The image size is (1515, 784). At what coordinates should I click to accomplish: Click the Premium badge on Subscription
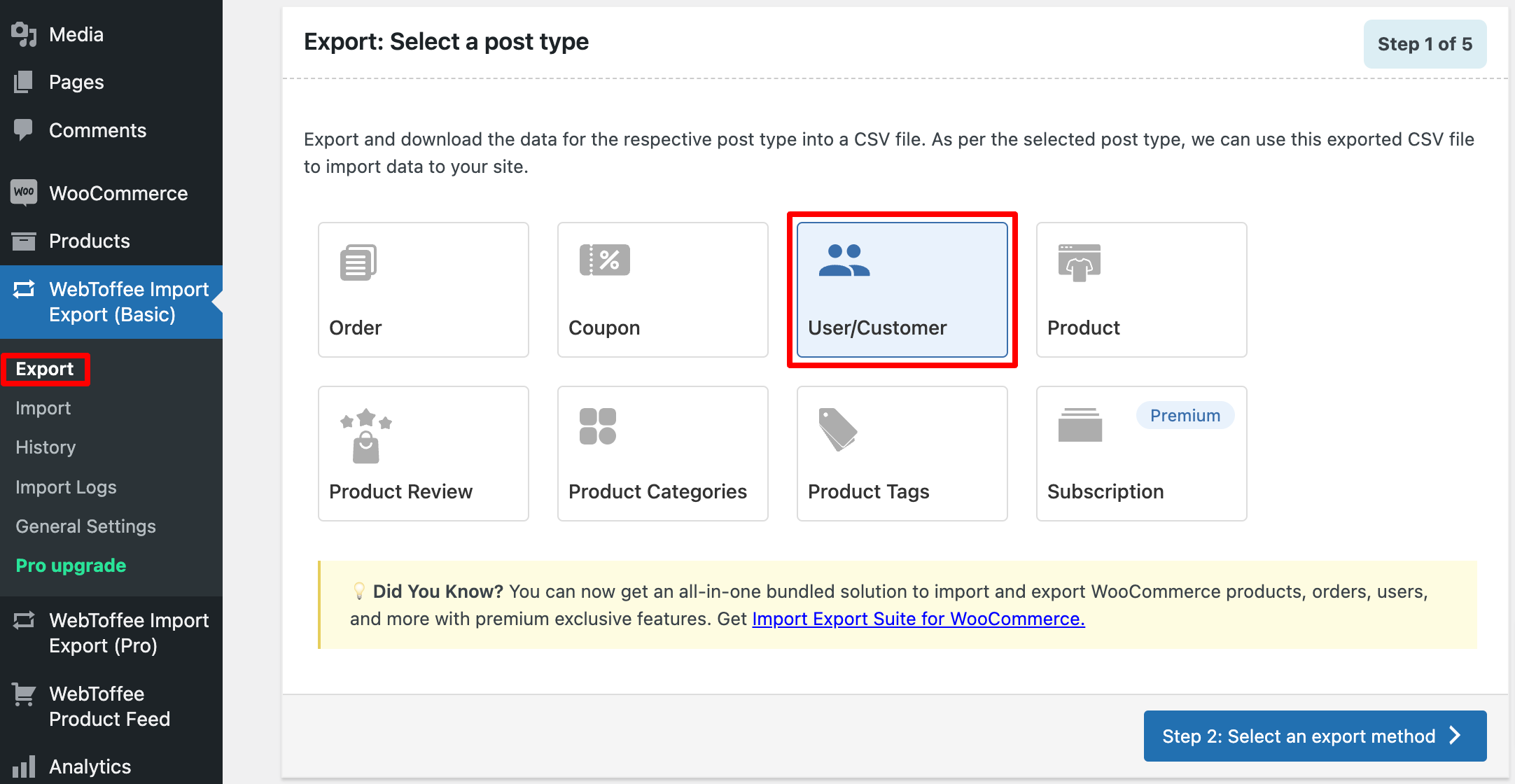[x=1185, y=415]
